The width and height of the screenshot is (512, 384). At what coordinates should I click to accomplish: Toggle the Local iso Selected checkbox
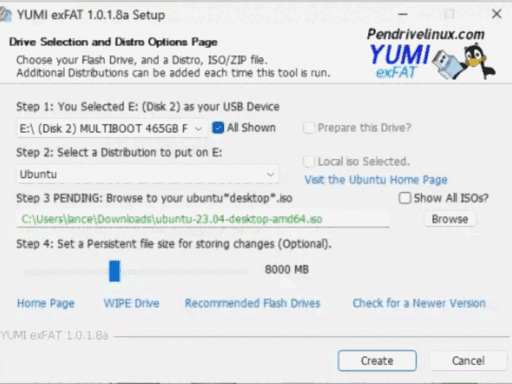pos(309,162)
